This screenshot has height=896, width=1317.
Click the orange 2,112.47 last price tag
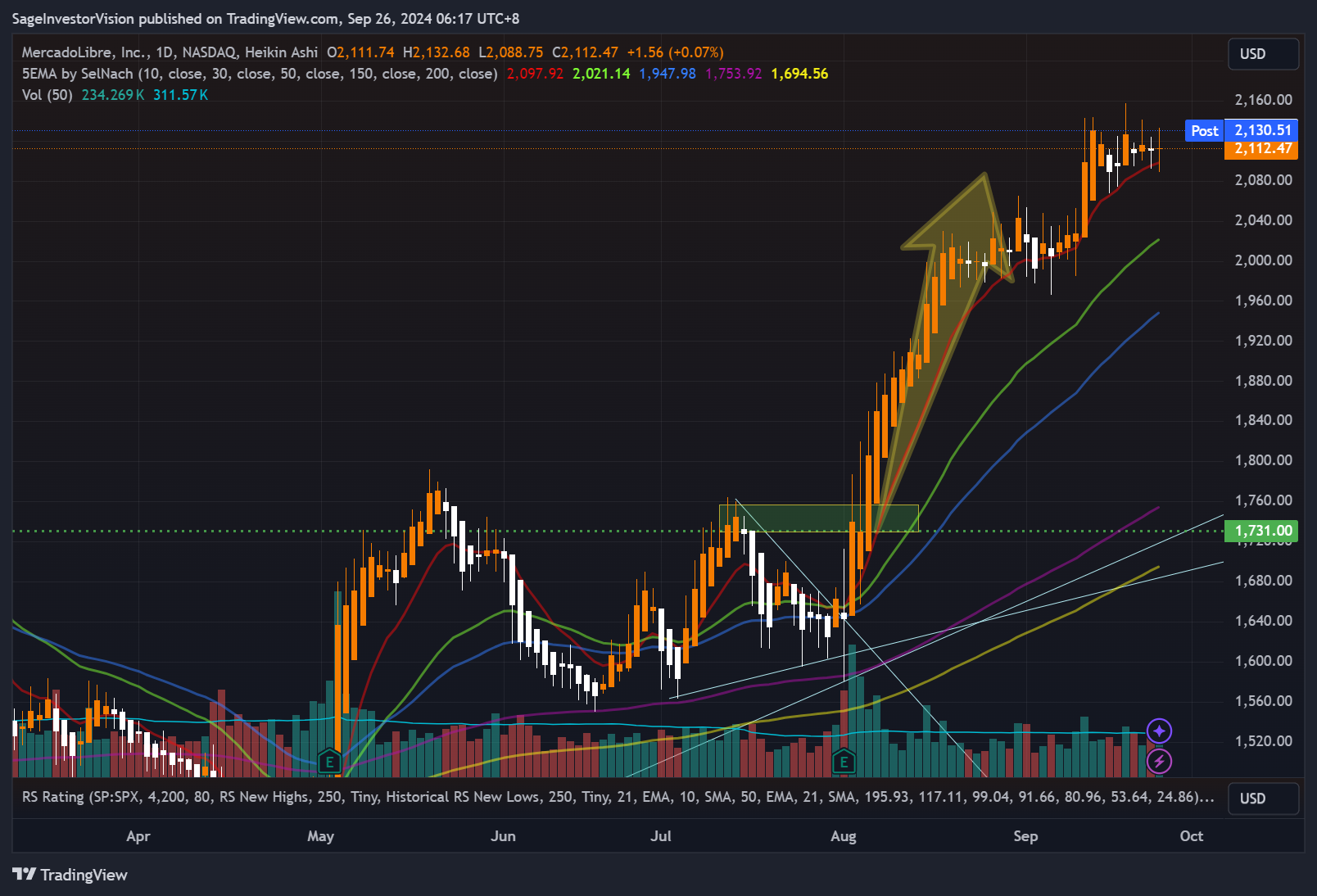[1262, 149]
